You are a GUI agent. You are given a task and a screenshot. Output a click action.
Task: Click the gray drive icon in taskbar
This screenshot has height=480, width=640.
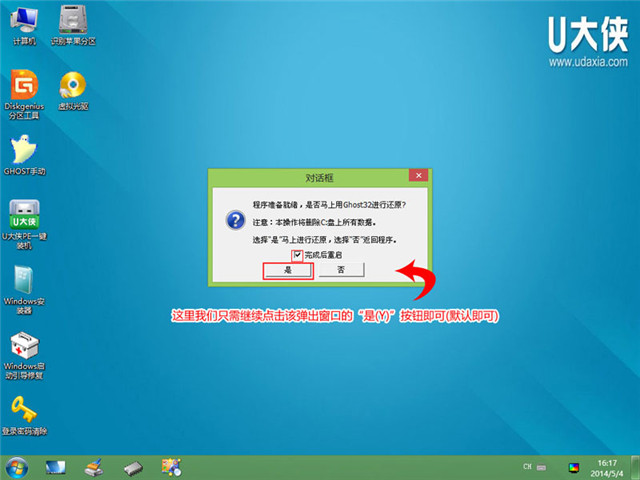(133, 466)
